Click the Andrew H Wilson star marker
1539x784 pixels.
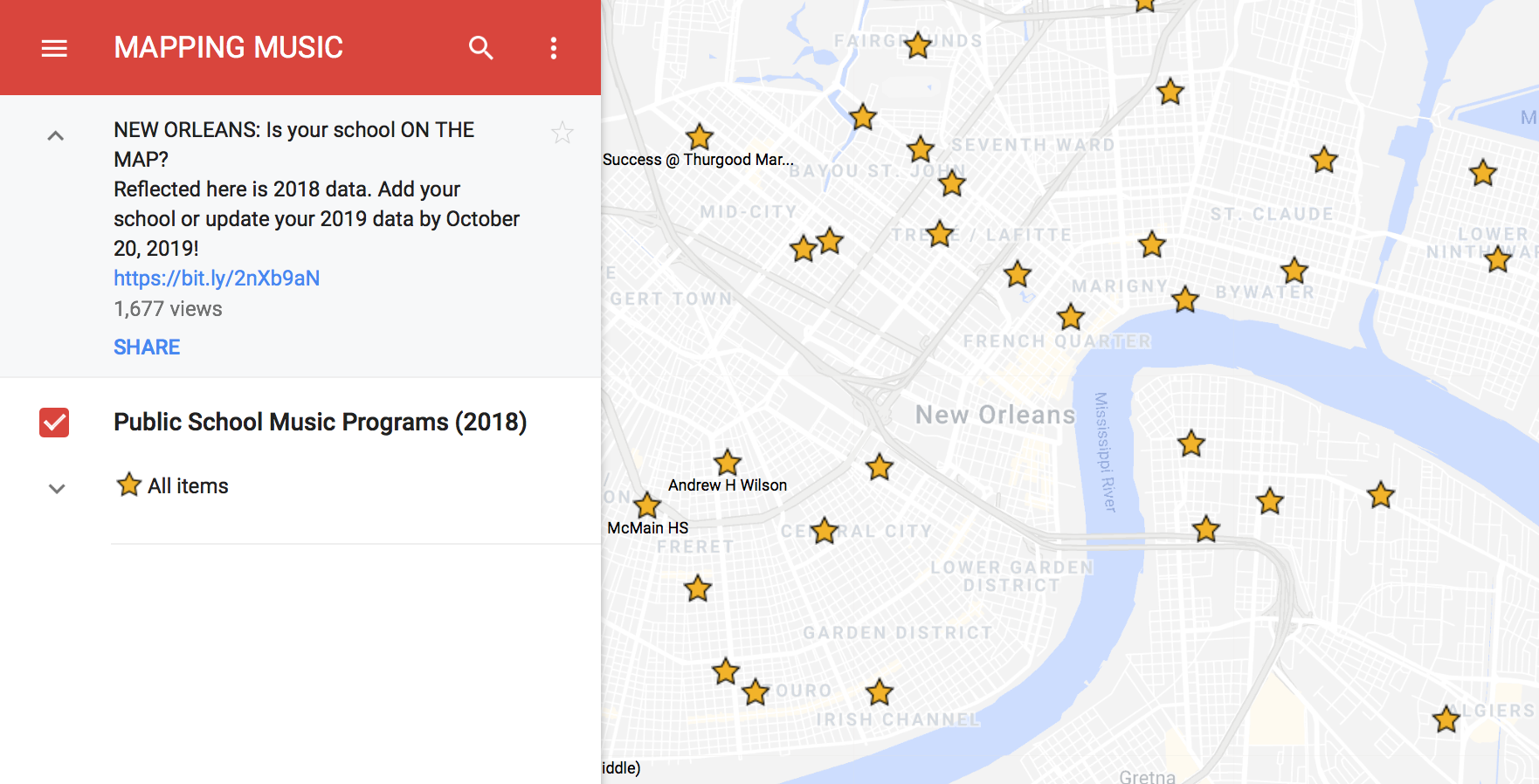click(728, 463)
